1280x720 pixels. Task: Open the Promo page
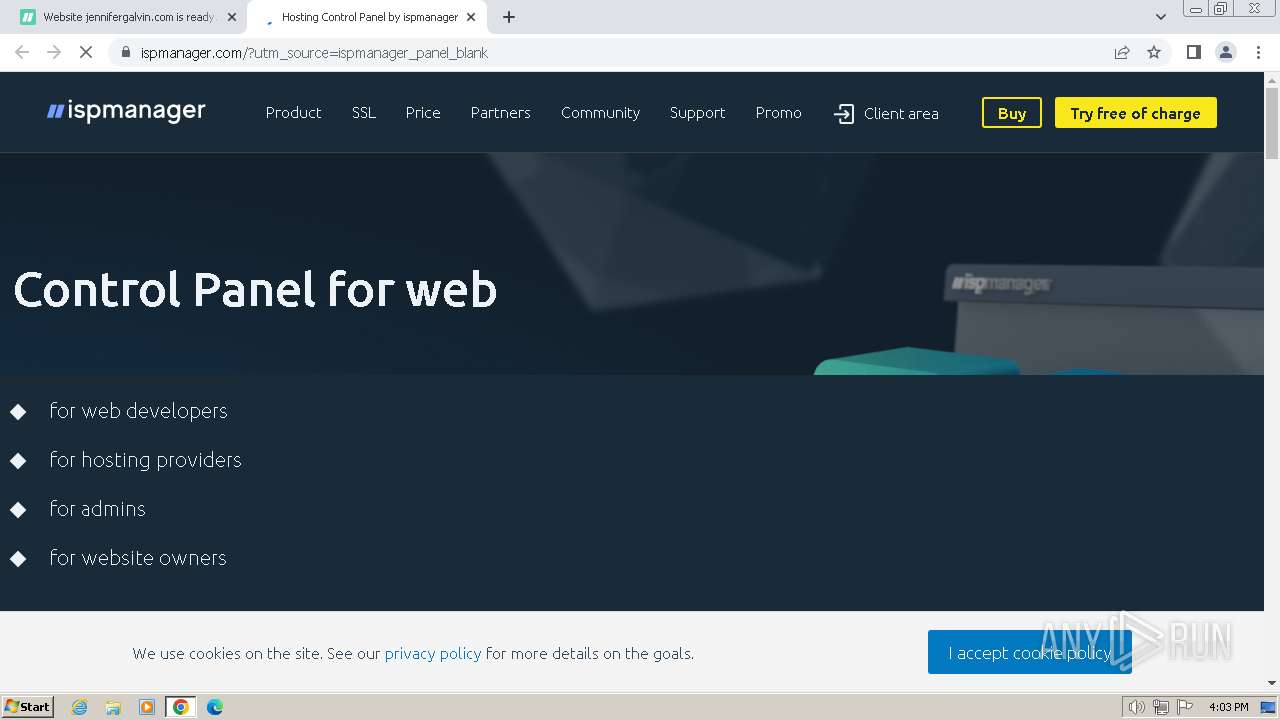[779, 113]
